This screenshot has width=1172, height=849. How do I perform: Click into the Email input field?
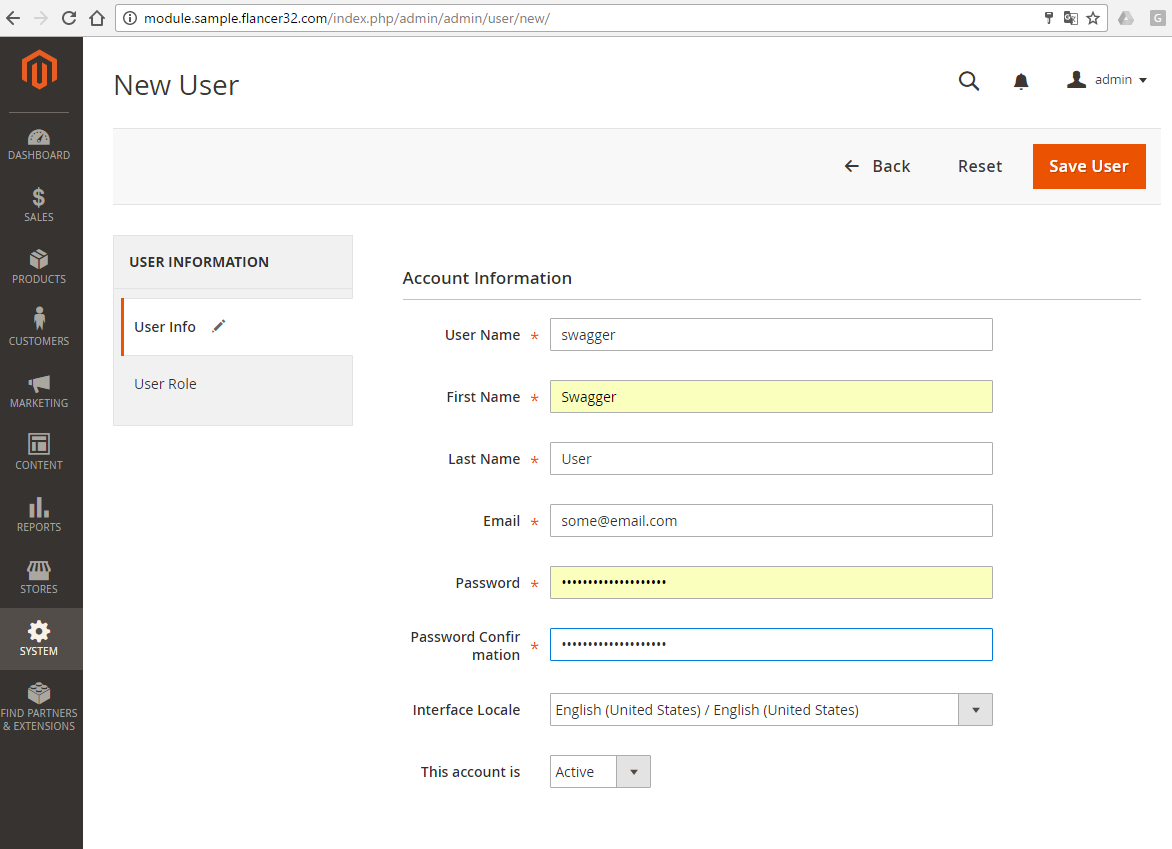[x=770, y=521]
